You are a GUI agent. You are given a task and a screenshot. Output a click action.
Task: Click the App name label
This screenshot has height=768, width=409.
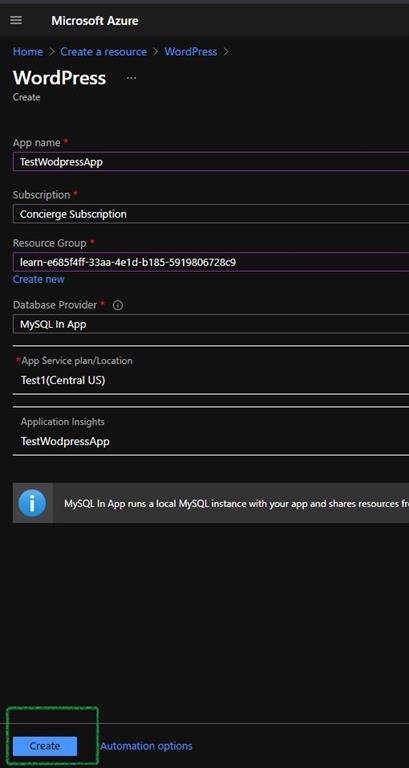37,143
